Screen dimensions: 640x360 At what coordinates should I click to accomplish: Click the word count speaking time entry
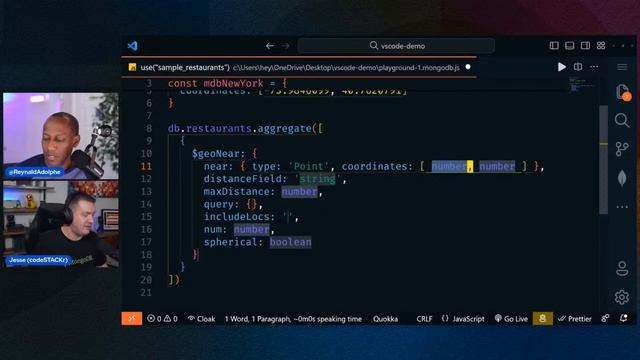coord(293,319)
